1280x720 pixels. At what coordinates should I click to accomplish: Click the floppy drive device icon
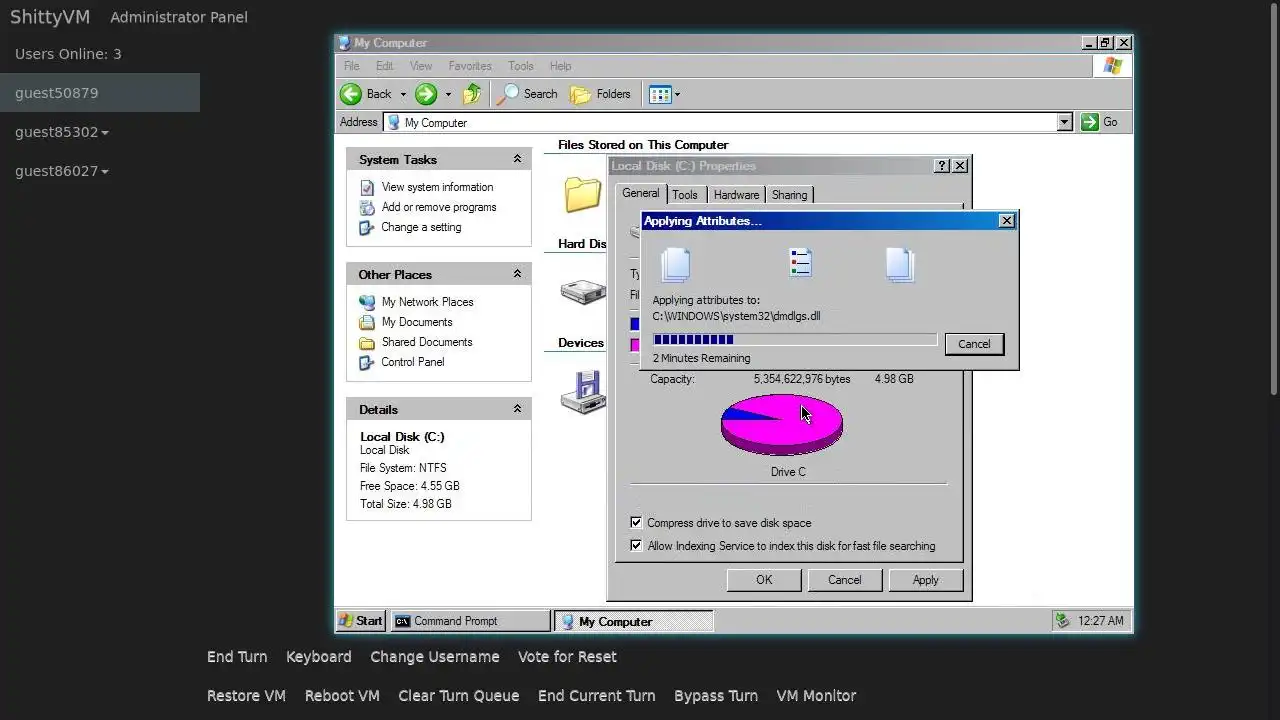584,393
